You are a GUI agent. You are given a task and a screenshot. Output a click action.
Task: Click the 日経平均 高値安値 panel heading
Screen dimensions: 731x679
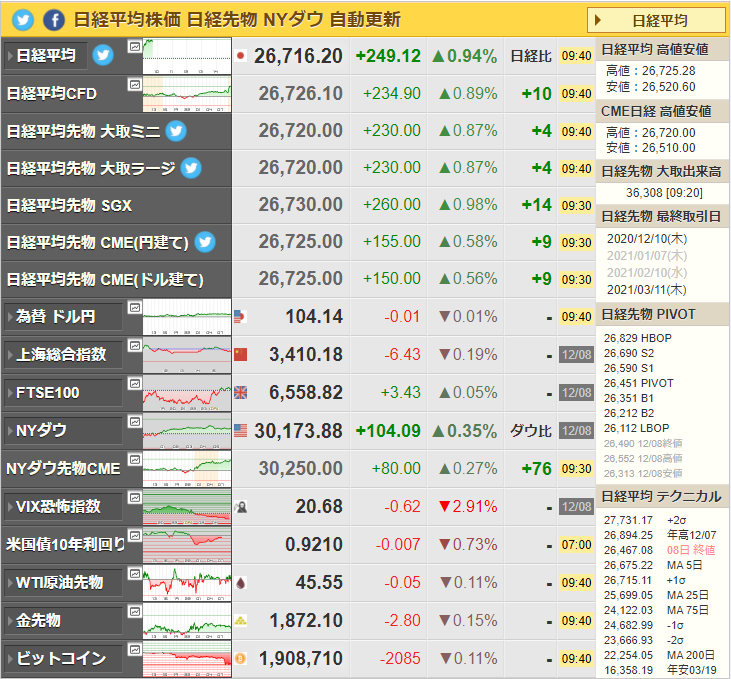(655, 49)
